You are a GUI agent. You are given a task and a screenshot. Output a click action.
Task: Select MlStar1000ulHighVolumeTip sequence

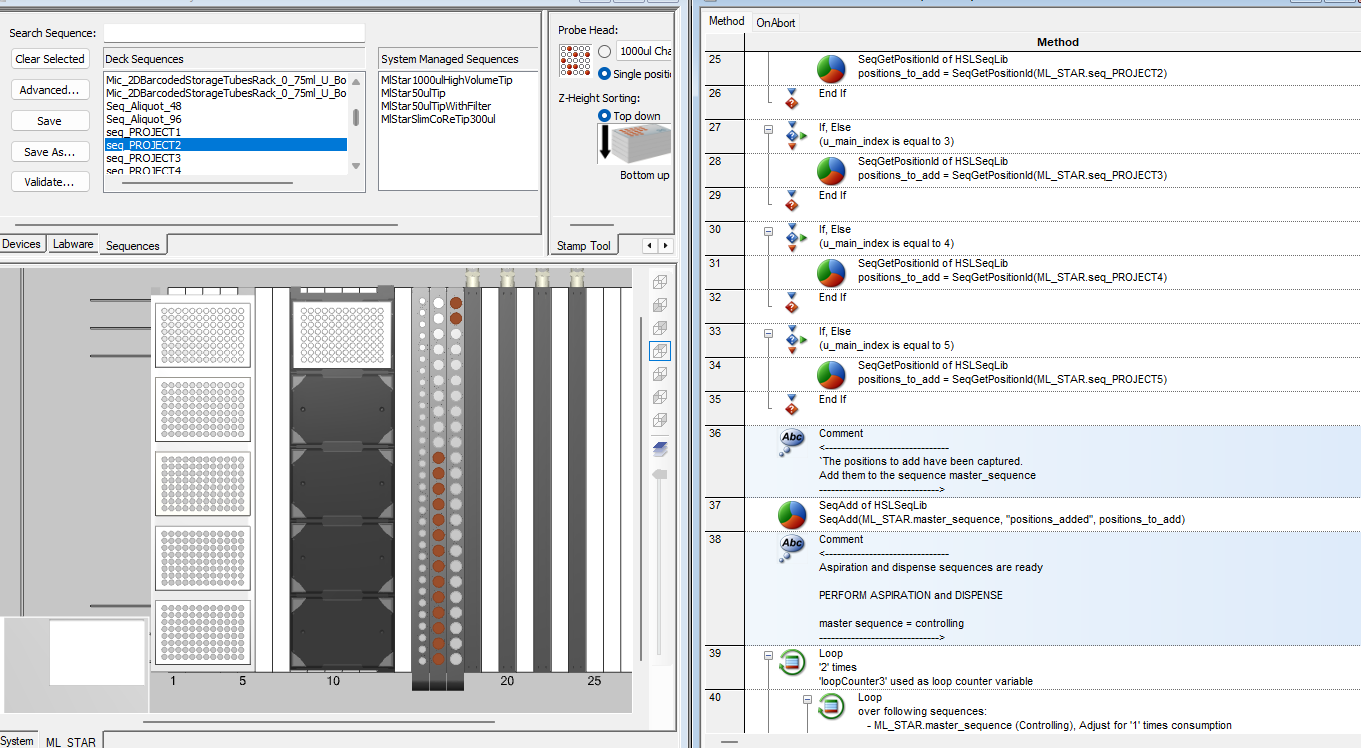coord(448,80)
